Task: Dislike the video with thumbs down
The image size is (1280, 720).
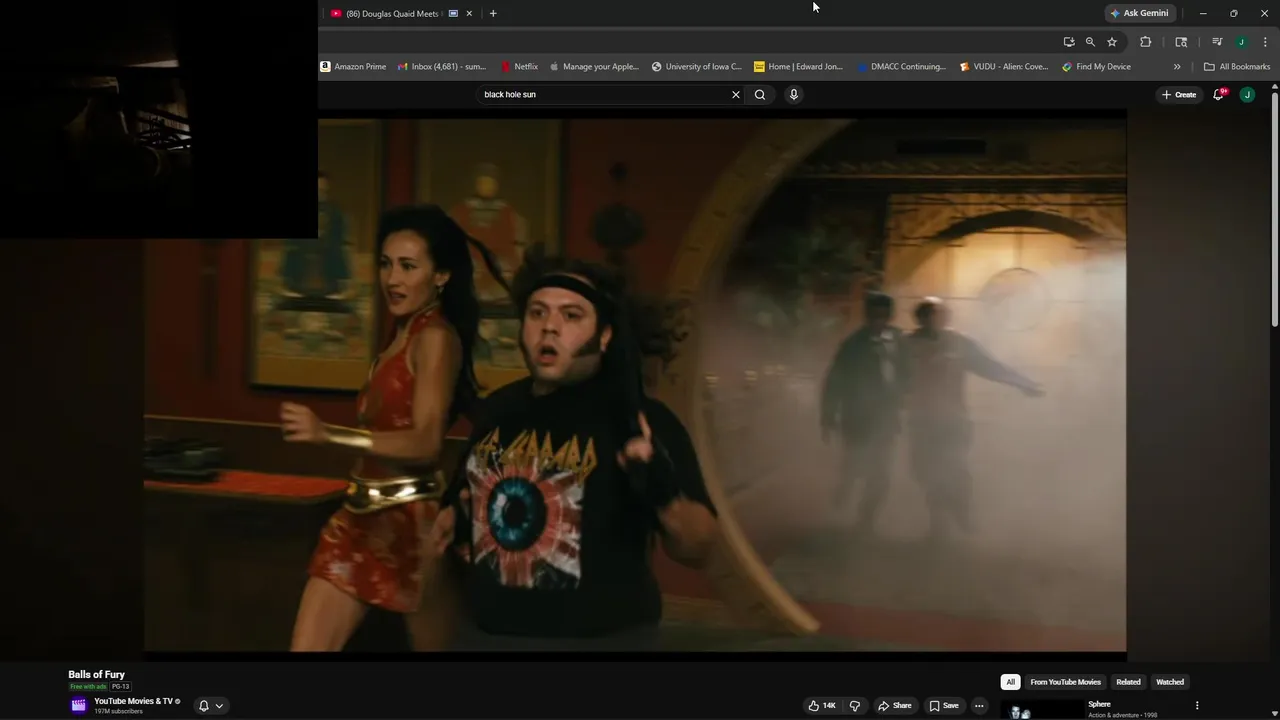Action: (855, 705)
